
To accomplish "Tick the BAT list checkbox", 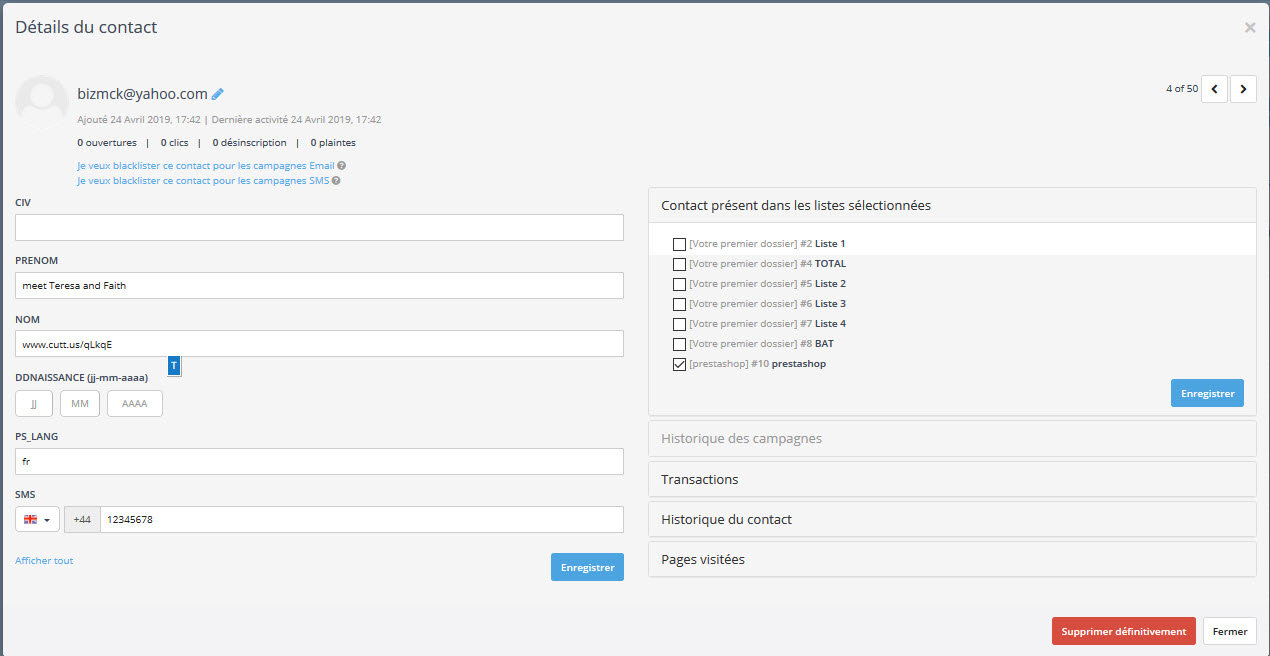I will [679, 344].
